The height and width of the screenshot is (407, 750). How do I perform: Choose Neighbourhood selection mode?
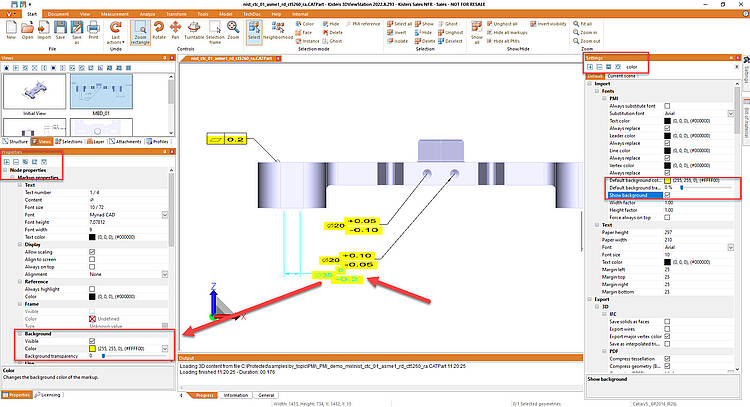278,30
